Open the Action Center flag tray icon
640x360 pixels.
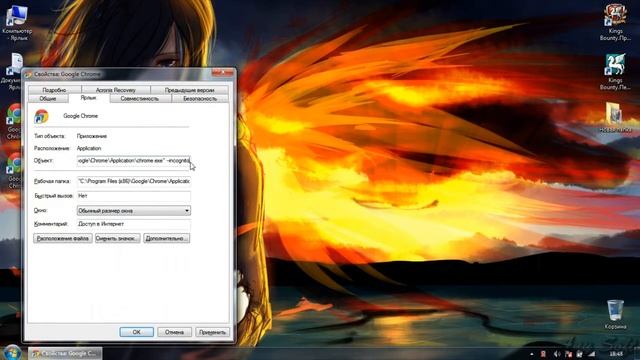point(569,354)
